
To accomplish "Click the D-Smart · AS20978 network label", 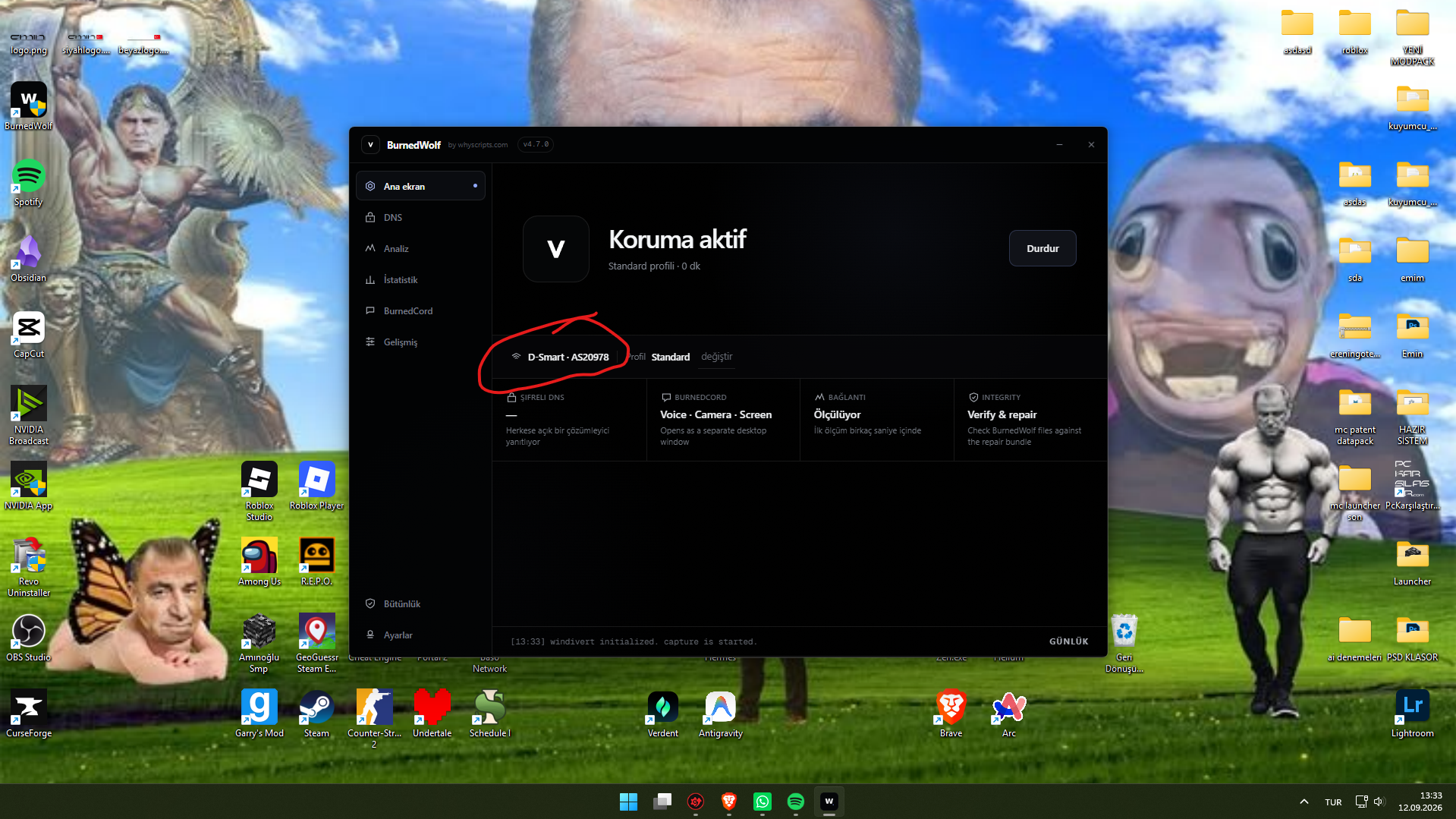I will (568, 357).
